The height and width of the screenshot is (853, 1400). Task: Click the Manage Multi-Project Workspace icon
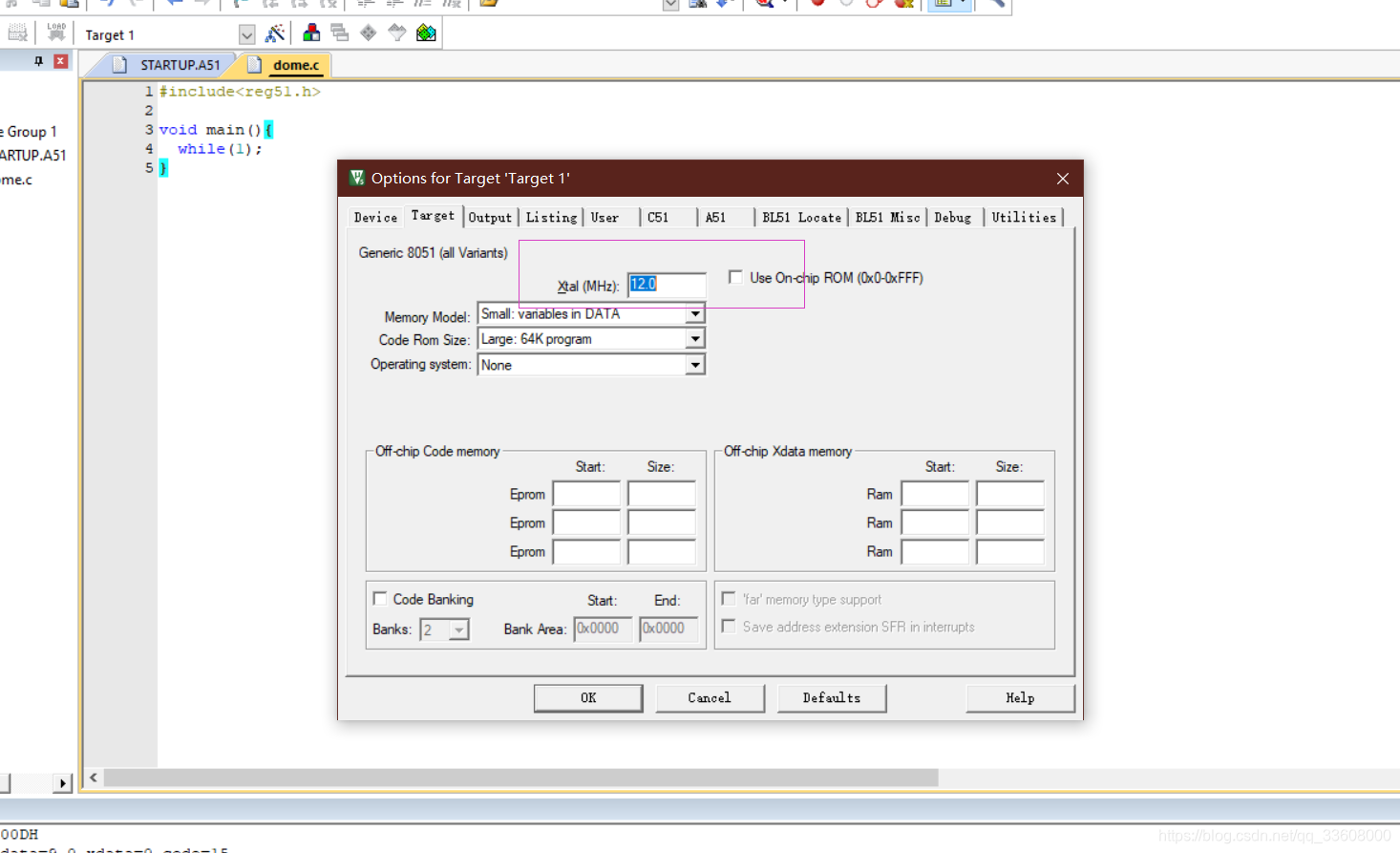point(339,32)
